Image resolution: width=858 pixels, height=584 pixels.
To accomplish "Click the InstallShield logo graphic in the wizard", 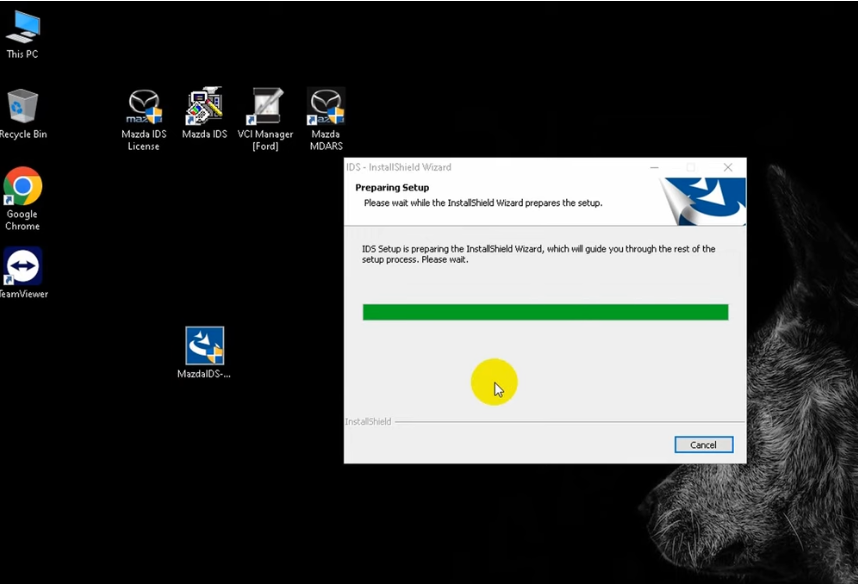I will click(x=702, y=201).
